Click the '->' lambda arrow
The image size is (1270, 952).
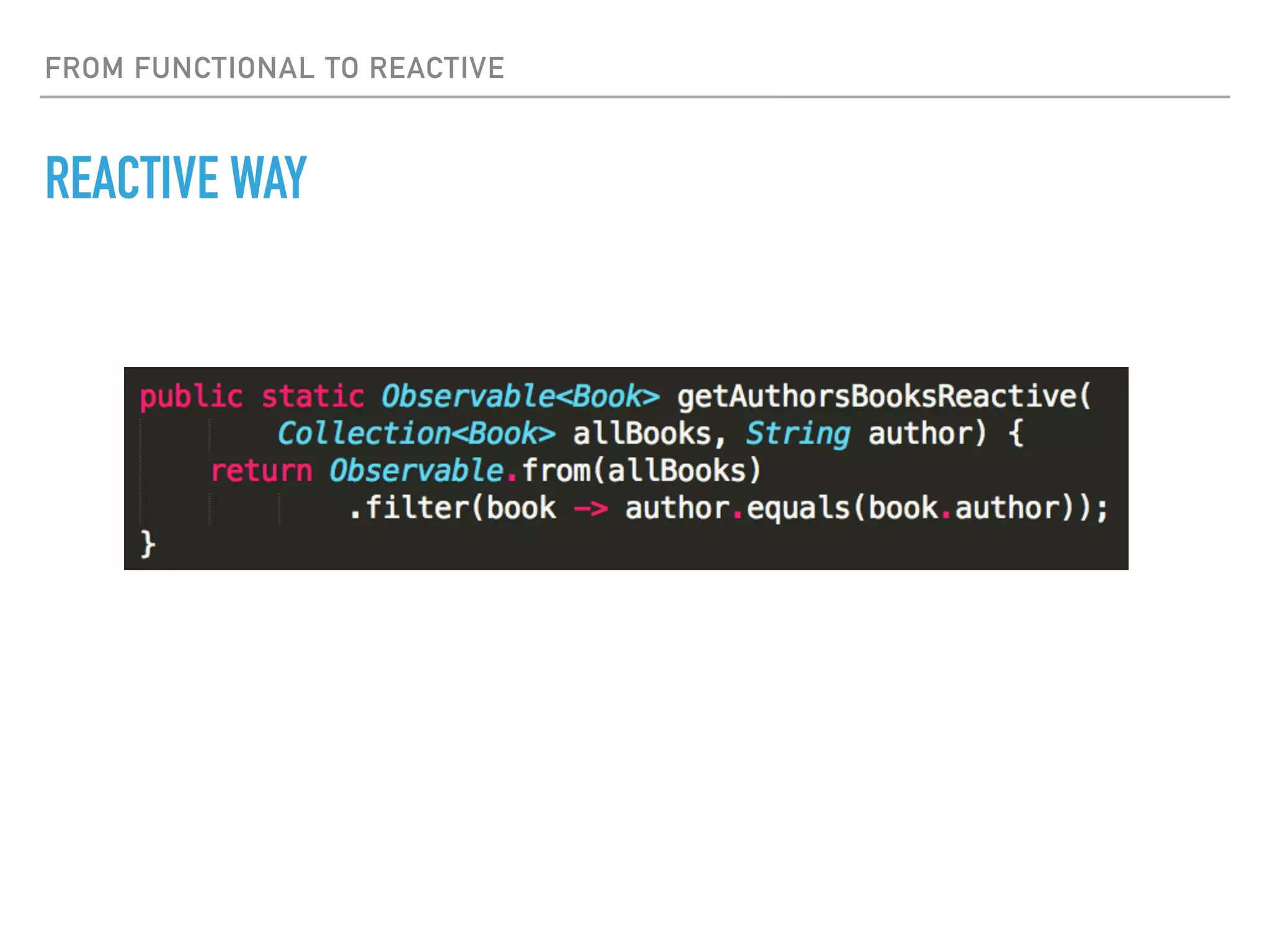point(590,509)
